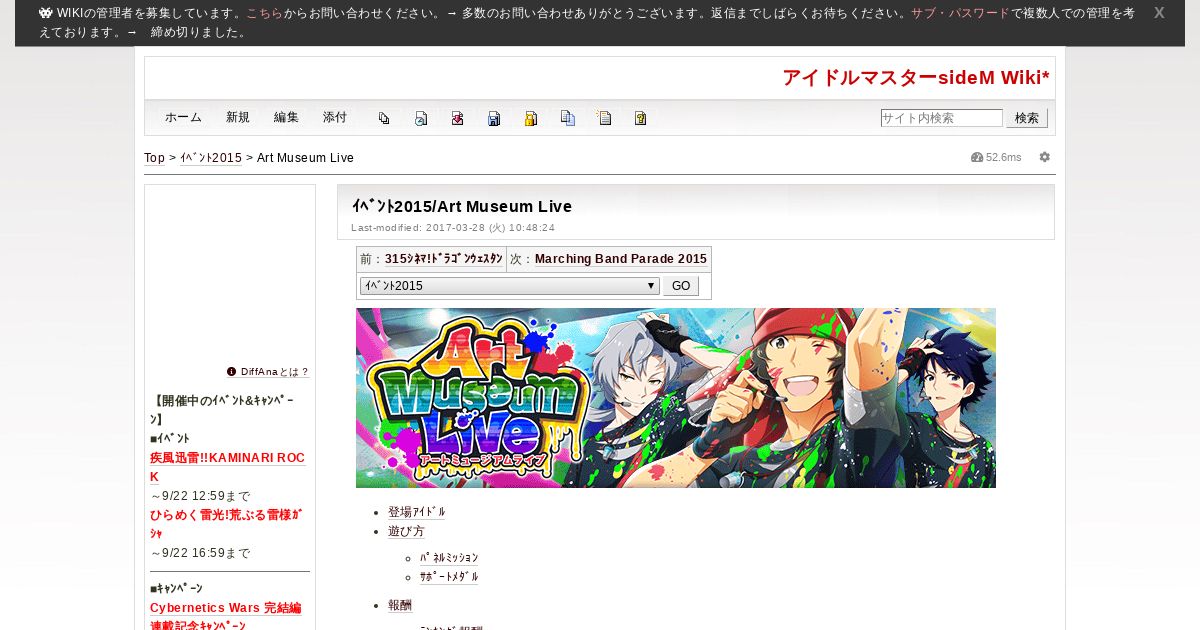Open ひらめく雷光!荒ぶる雷様ｶﾞｼｬ link

(226, 524)
